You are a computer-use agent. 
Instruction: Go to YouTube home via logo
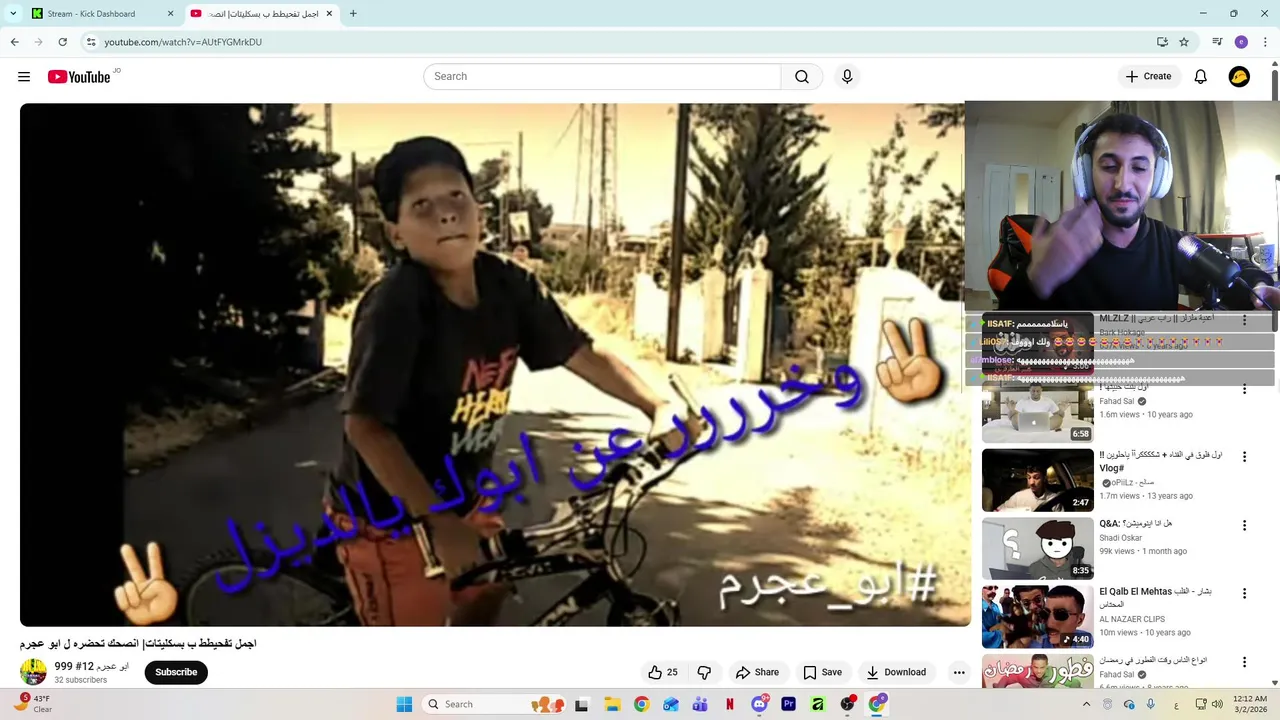(x=79, y=77)
